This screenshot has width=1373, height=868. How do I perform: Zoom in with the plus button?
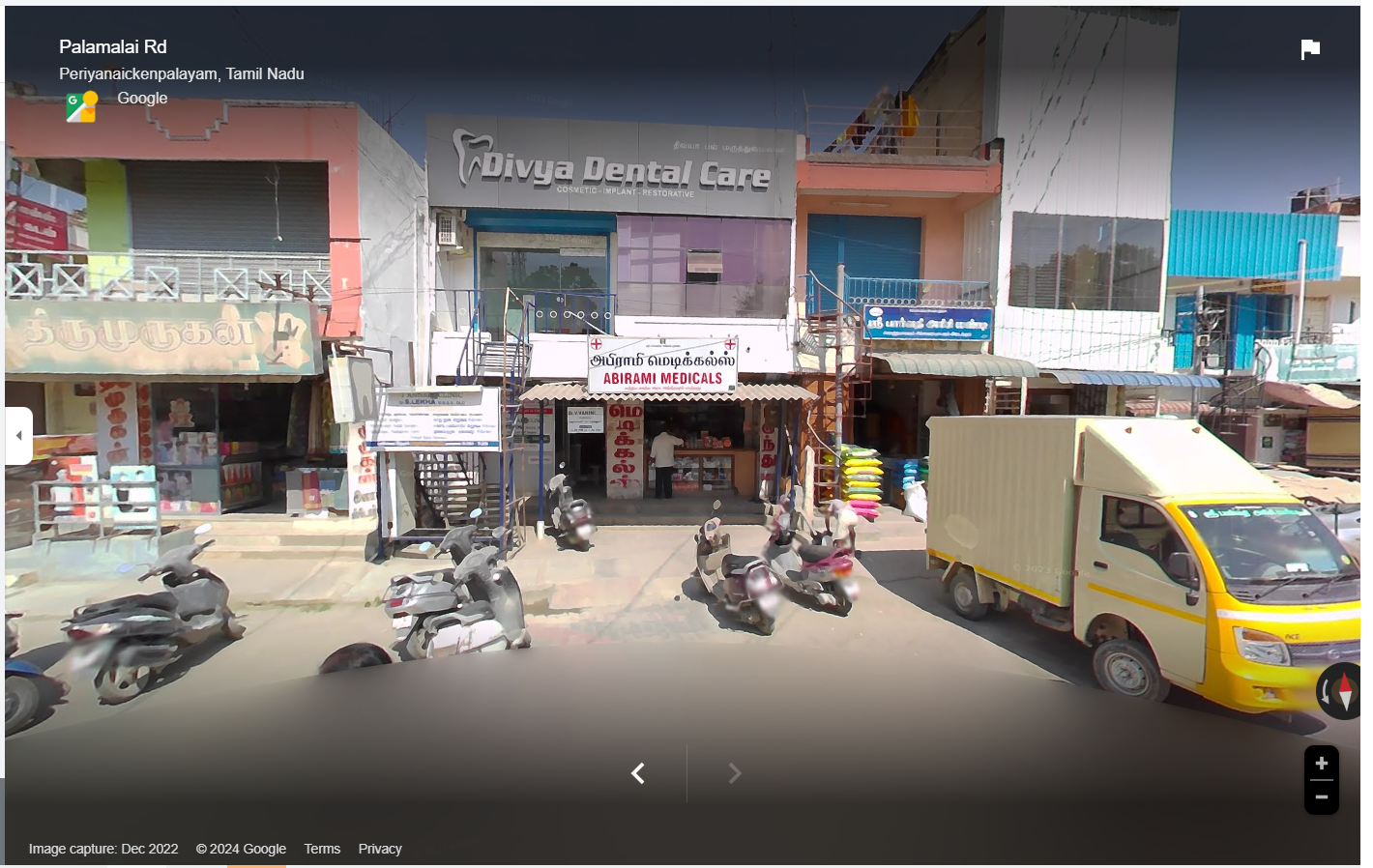(1322, 764)
